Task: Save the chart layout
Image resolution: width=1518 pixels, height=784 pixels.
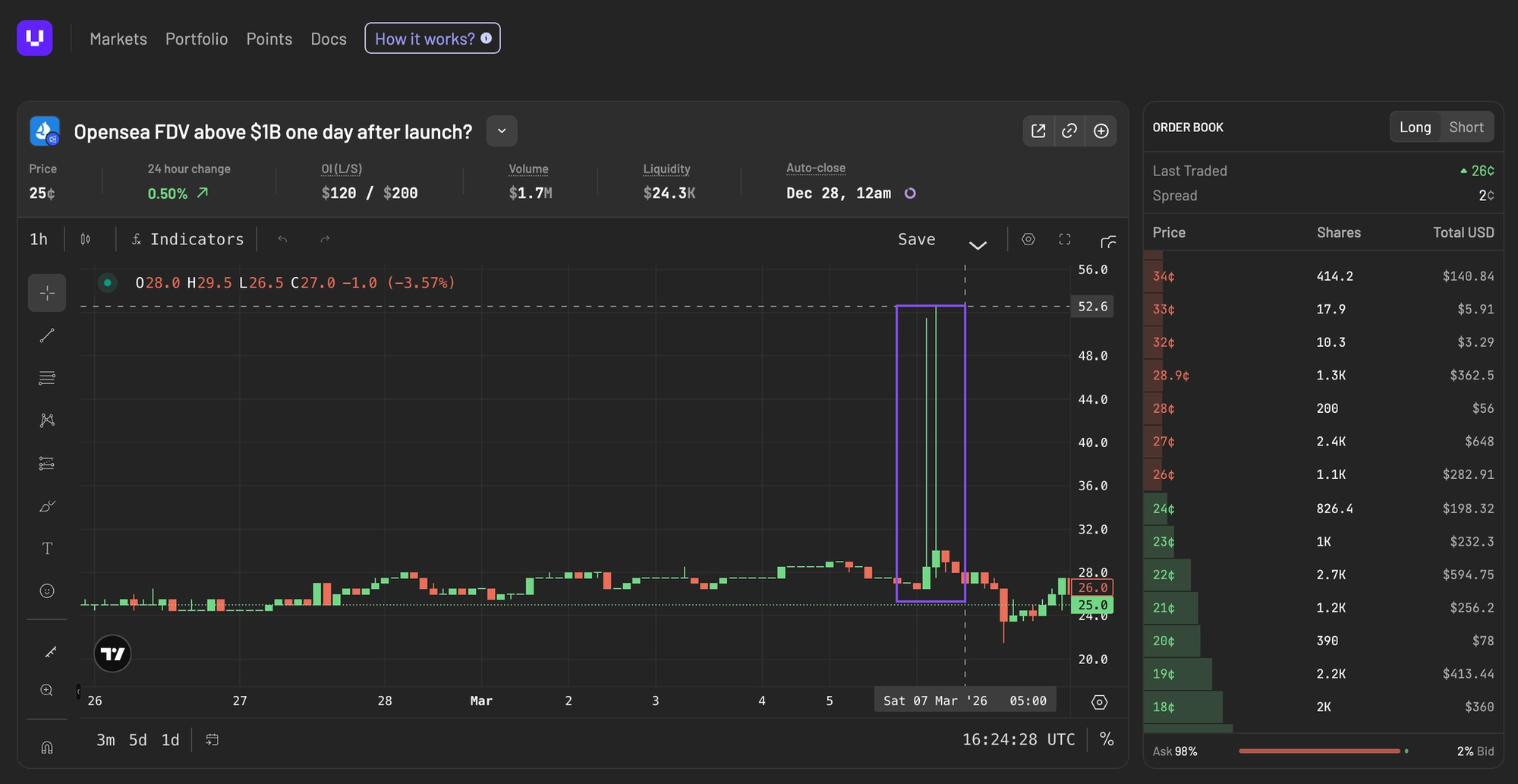Action: [917, 240]
